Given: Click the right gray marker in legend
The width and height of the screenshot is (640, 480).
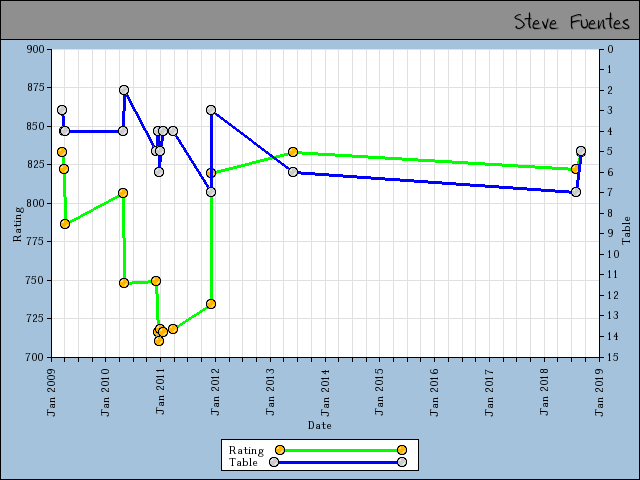Looking at the screenshot, I should tap(401, 462).
